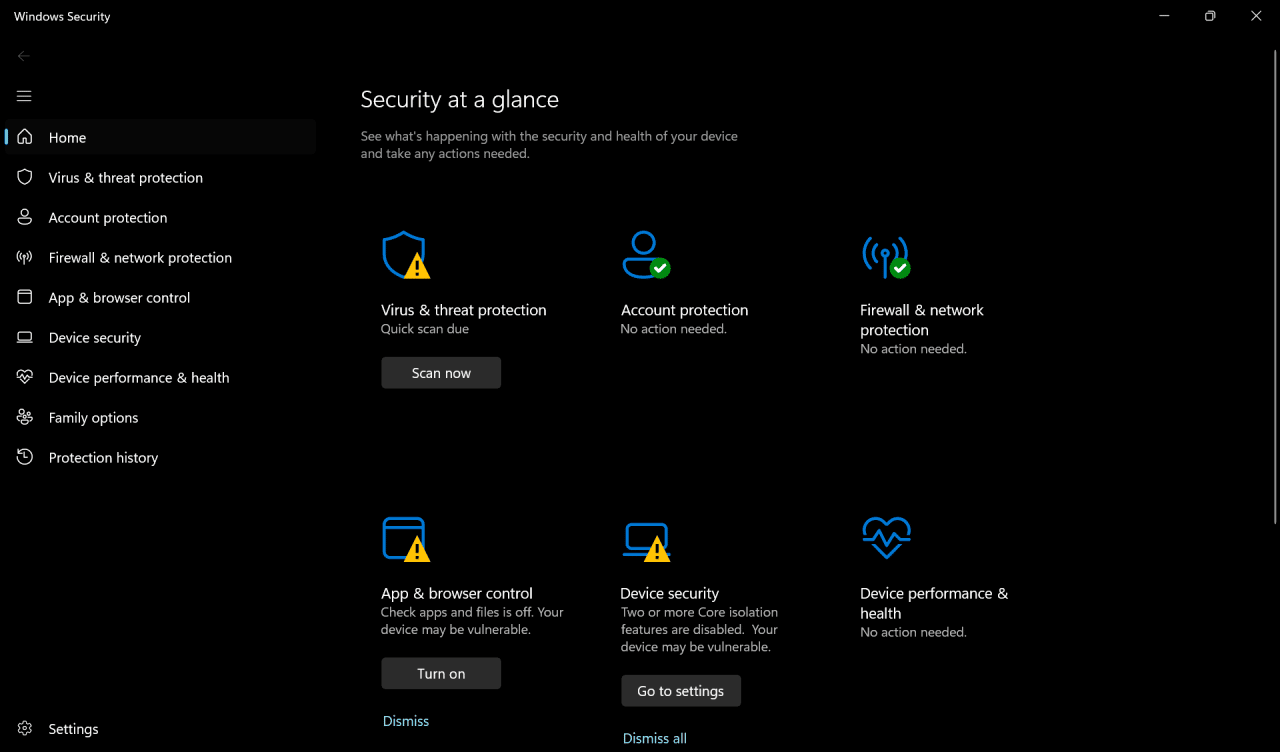The width and height of the screenshot is (1280, 752).
Task: Toggle the hamburger navigation menu
Action: (24, 96)
